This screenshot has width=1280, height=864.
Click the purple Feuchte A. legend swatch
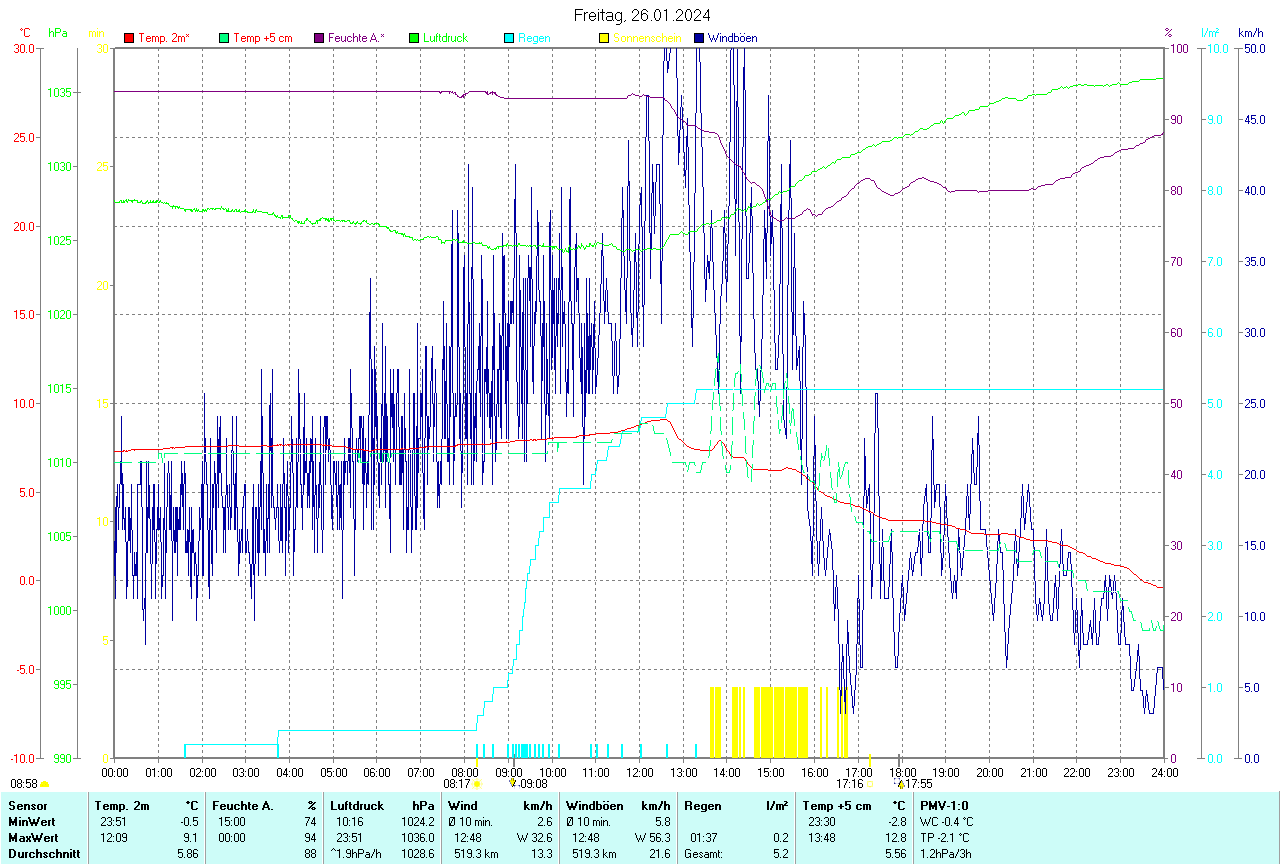click(319, 38)
